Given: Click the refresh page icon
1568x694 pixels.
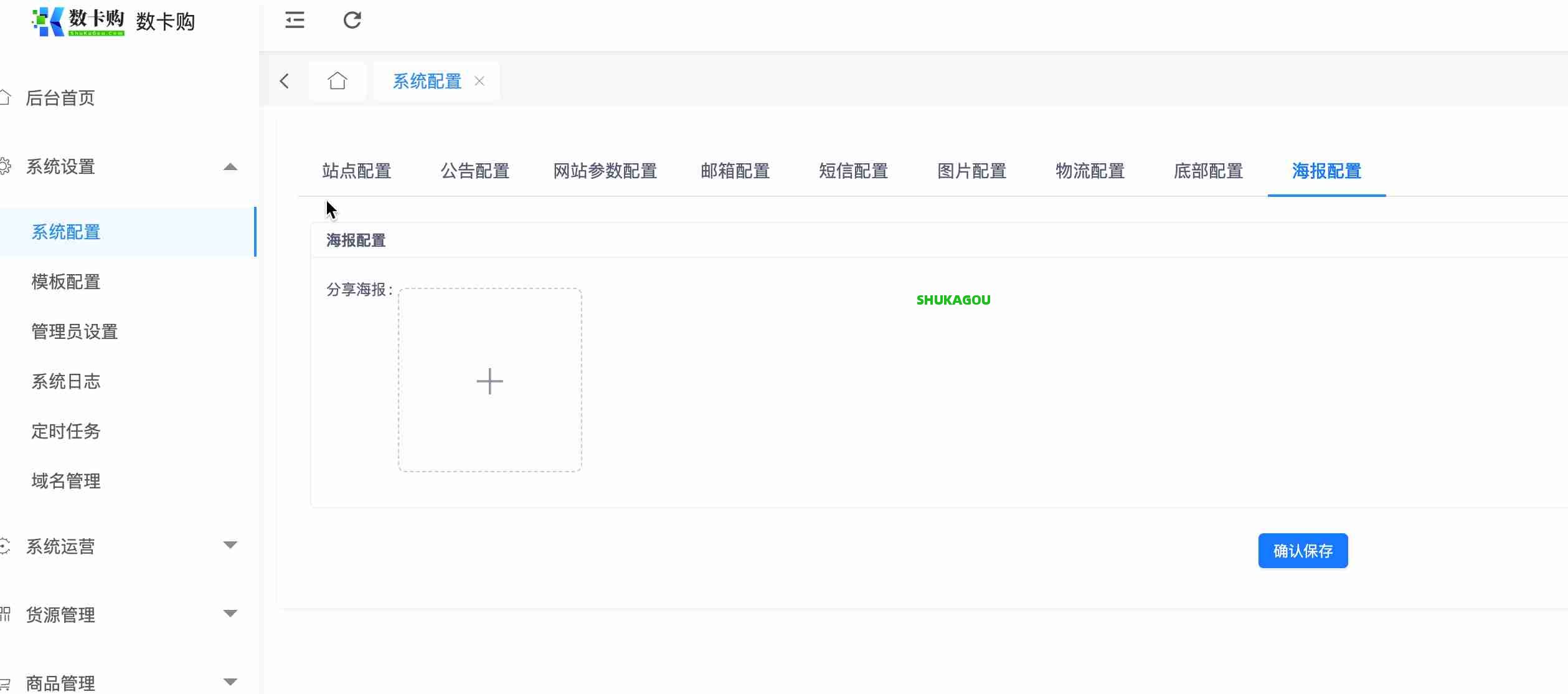Looking at the screenshot, I should tap(352, 21).
